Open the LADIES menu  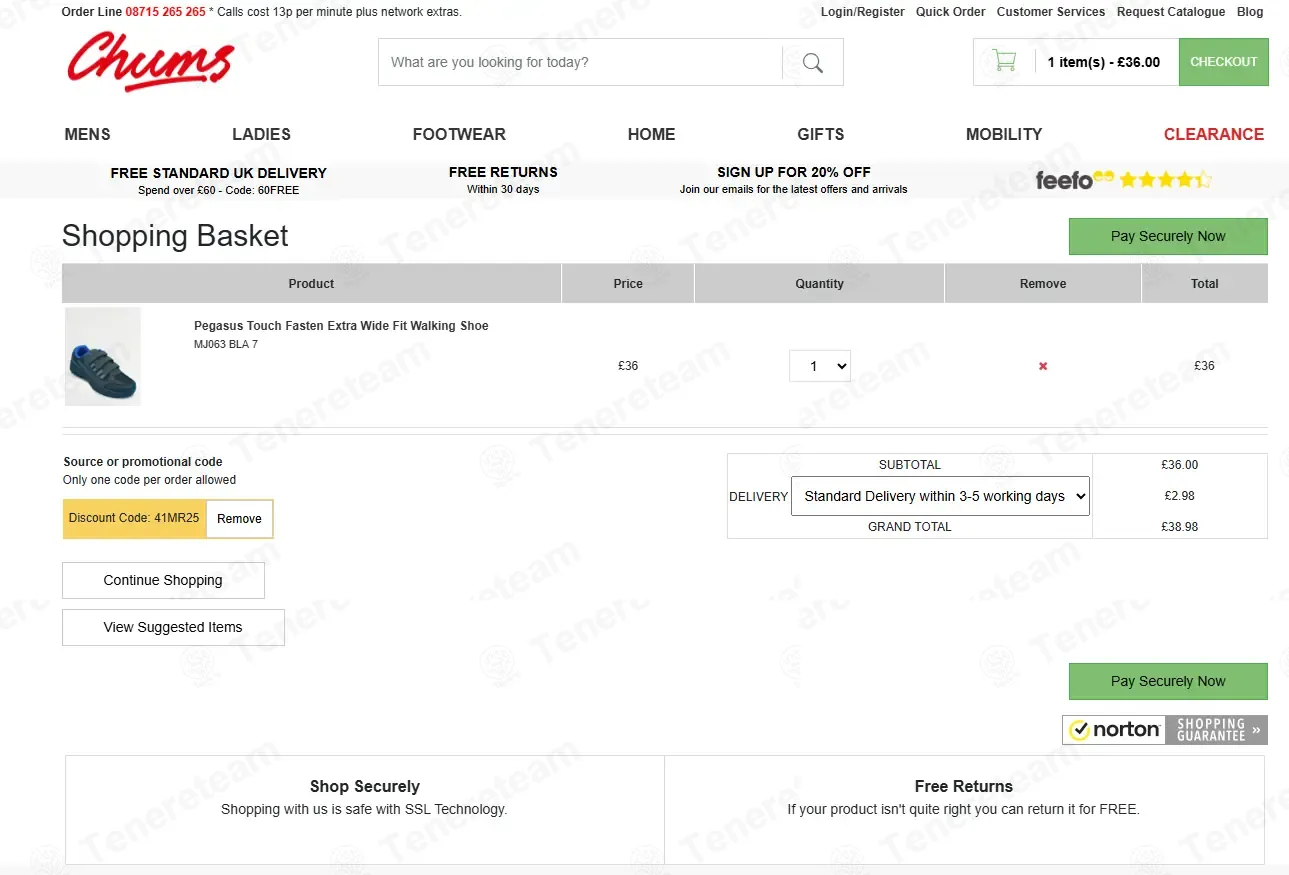261,134
